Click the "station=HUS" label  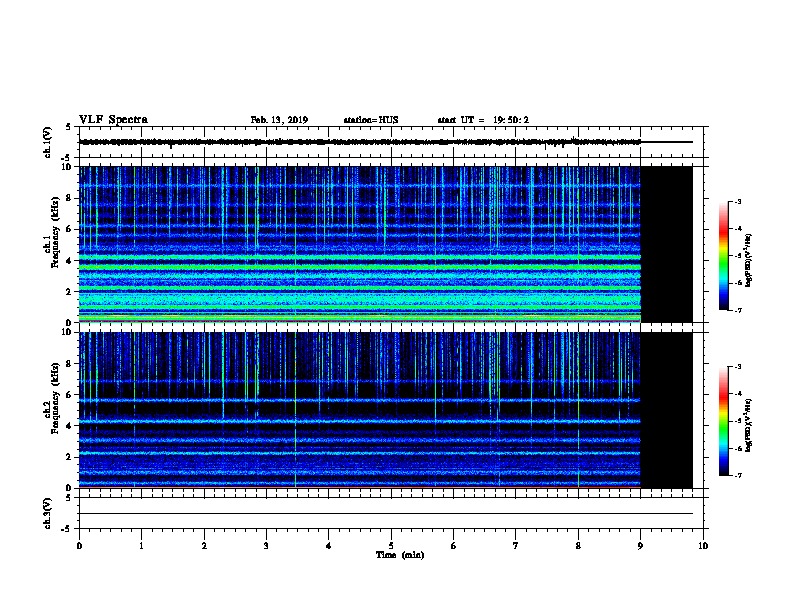(x=371, y=120)
